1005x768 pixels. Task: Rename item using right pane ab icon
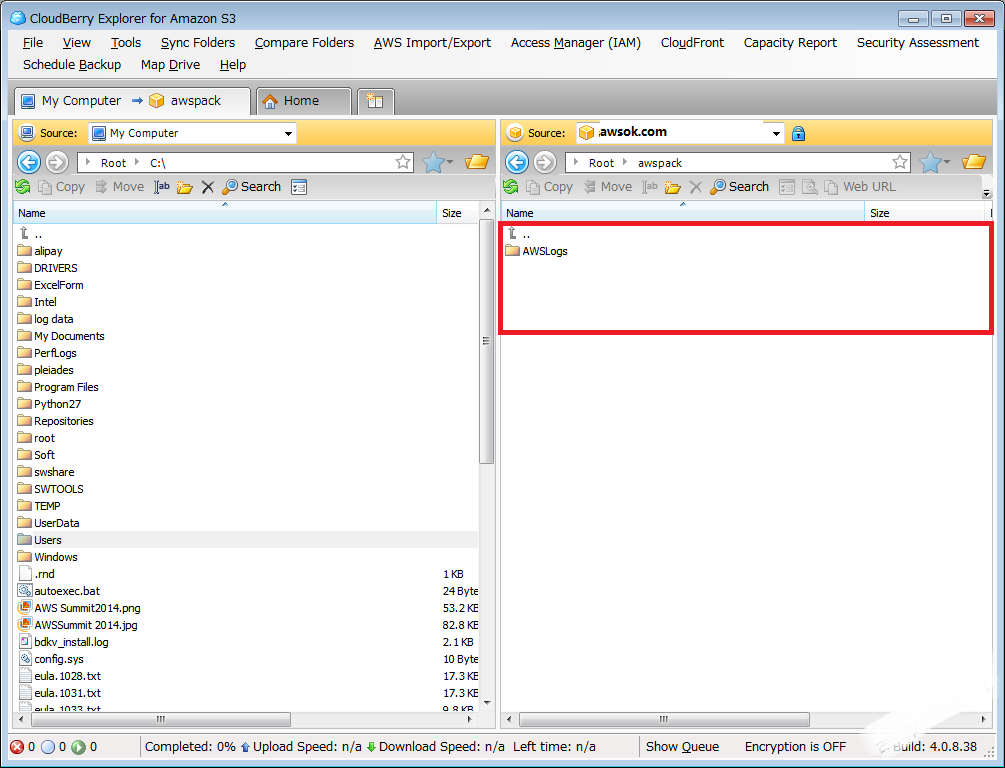coord(650,187)
